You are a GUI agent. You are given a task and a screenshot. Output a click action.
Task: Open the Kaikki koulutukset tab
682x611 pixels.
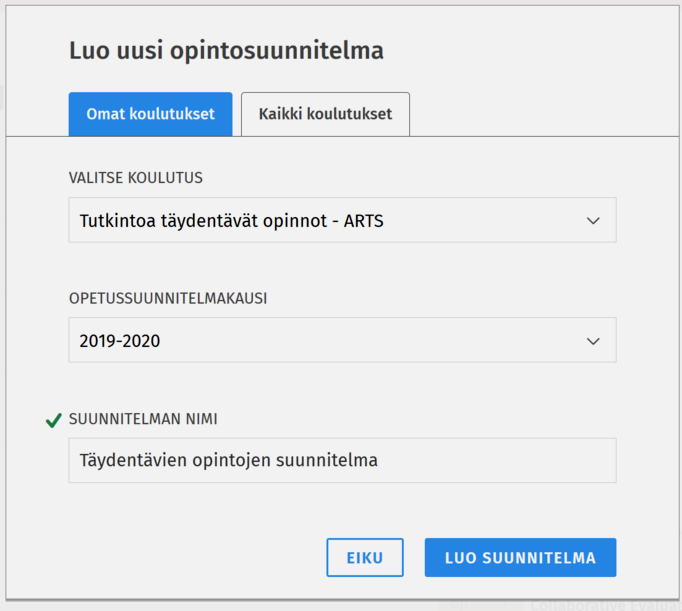[x=325, y=114]
